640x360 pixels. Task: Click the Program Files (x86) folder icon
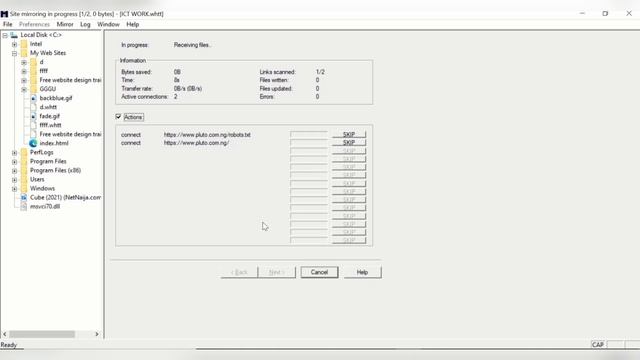click(x=24, y=170)
